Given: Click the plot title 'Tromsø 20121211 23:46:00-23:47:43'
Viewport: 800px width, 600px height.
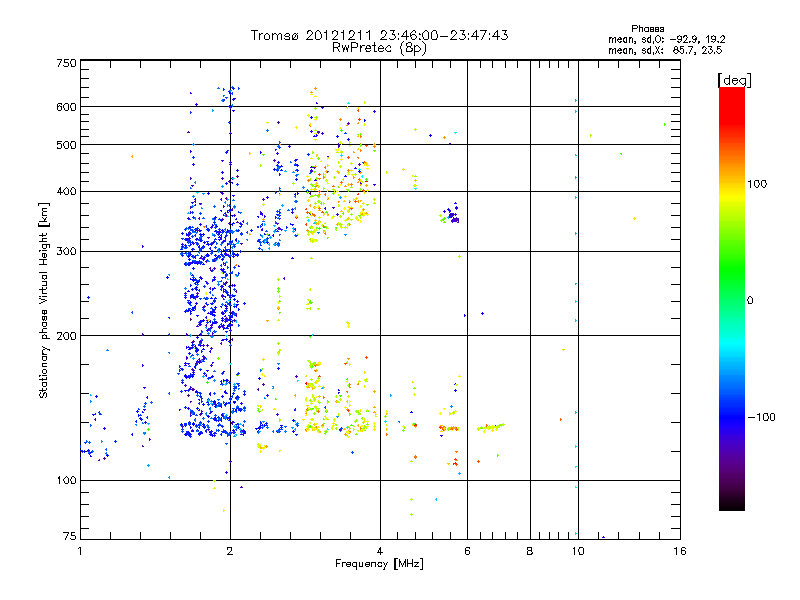Looking at the screenshot, I should pos(379,35).
